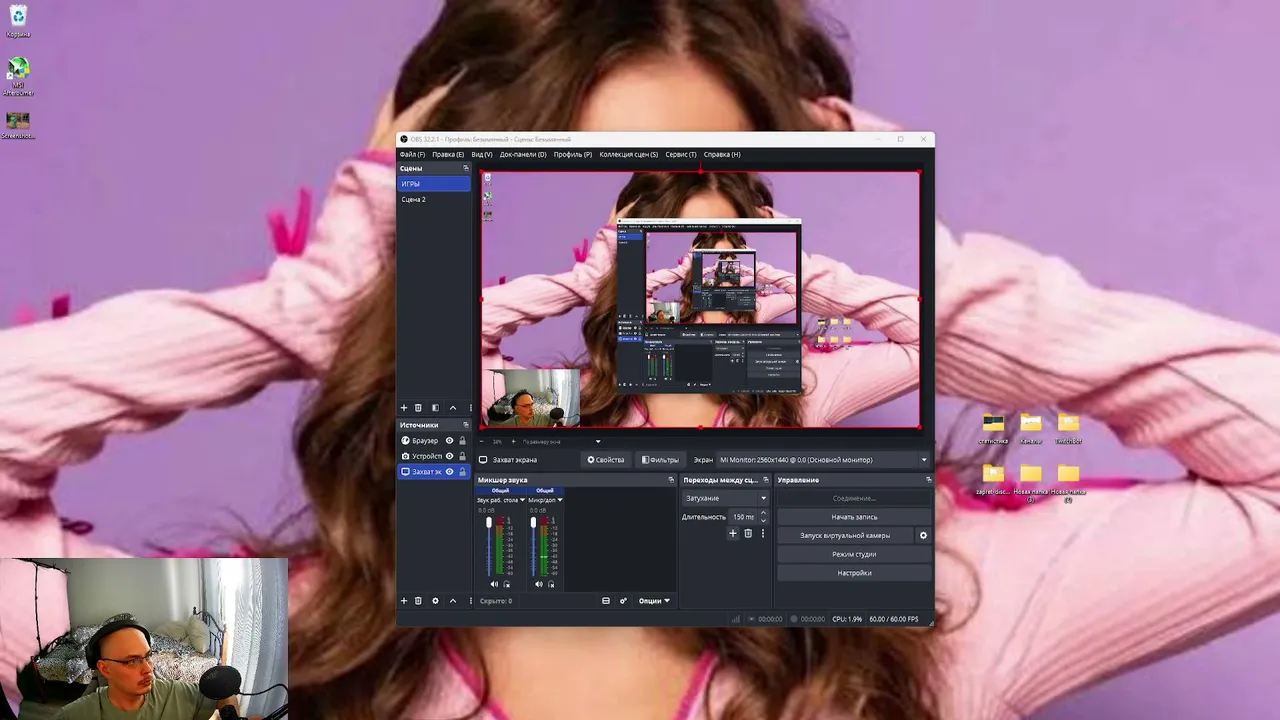Expand the Опции dropdown in the mixer
Viewport: 1280px width, 720px height.
point(654,601)
